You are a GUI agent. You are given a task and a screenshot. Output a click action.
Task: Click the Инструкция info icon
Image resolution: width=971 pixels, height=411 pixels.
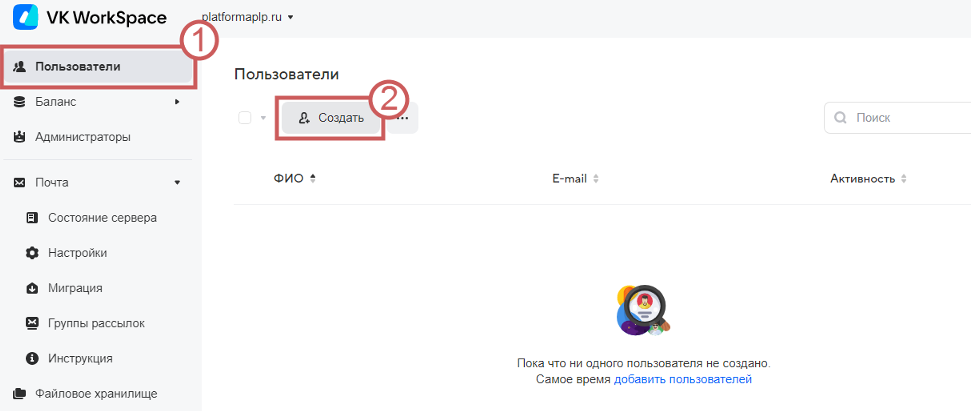(x=32, y=358)
